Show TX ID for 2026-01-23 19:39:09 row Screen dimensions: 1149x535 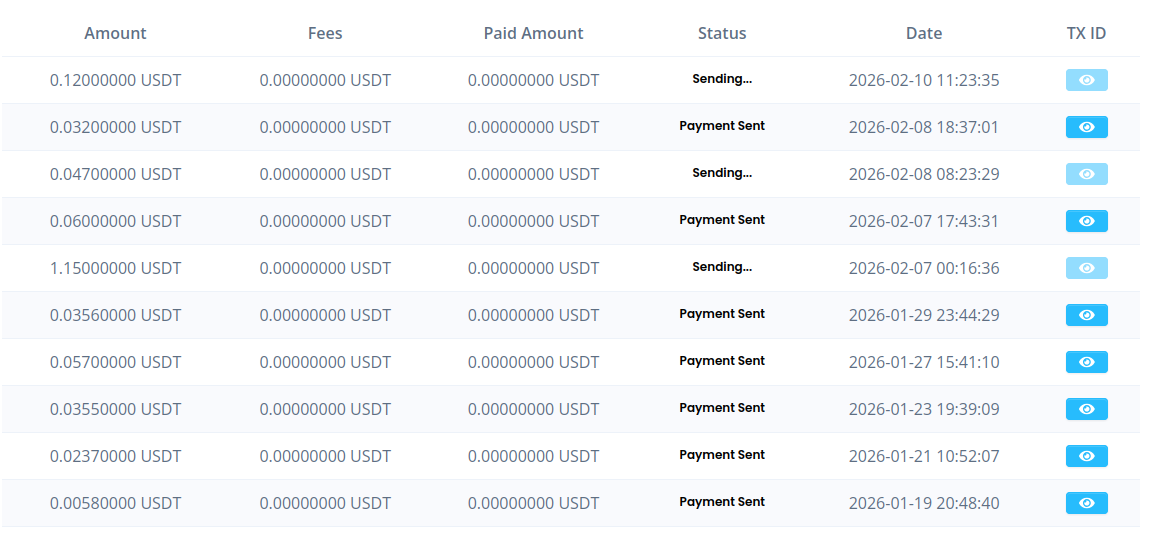(1086, 409)
